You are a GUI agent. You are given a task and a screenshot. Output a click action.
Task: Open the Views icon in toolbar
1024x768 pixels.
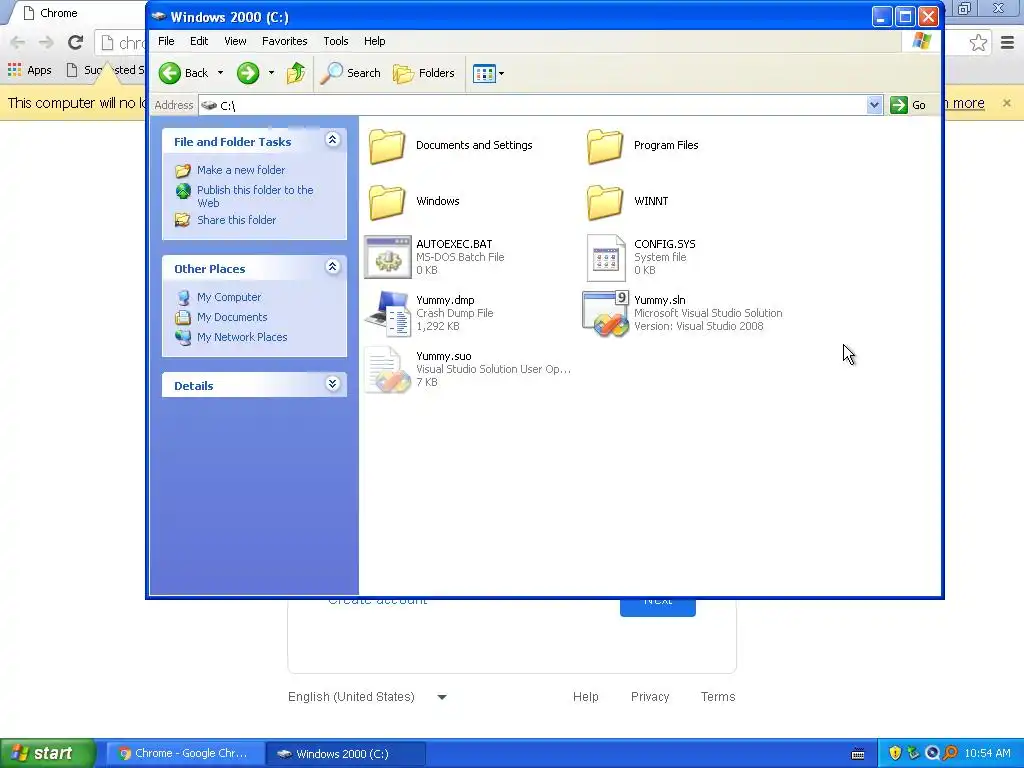[x=484, y=73]
